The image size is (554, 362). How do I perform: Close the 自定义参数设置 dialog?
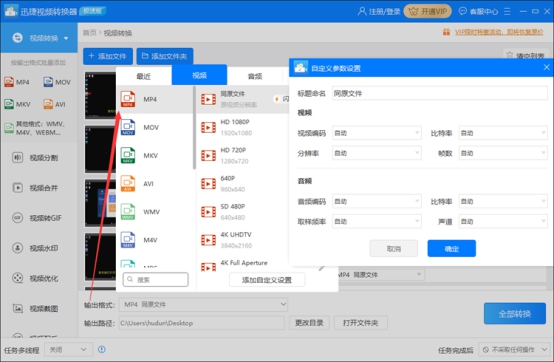pyautogui.click(x=546, y=67)
